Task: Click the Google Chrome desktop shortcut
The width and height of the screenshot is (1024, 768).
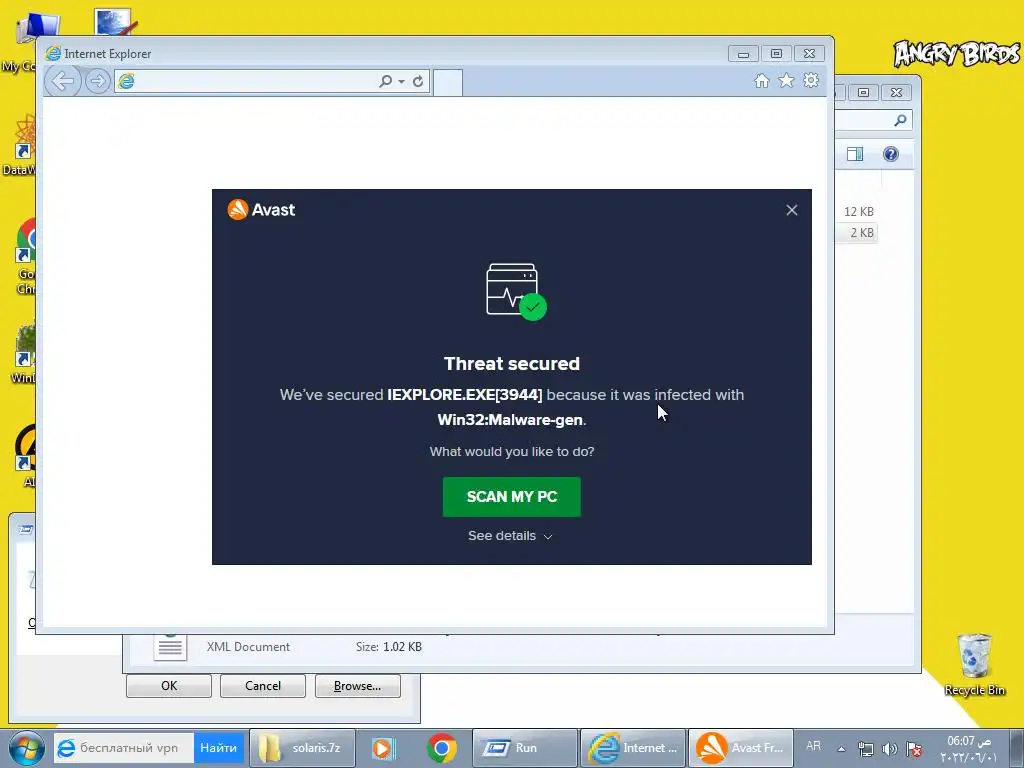Action: pos(26,257)
